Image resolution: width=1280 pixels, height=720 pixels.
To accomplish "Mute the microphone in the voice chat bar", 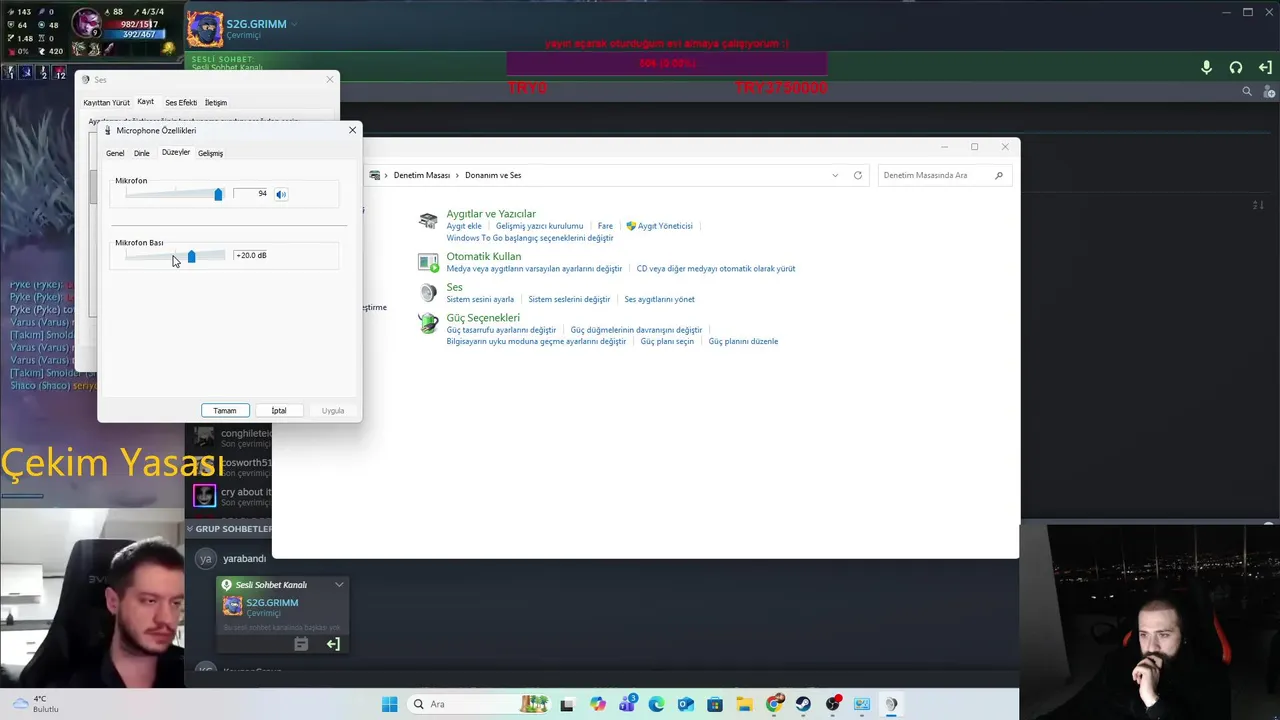I will point(1206,67).
